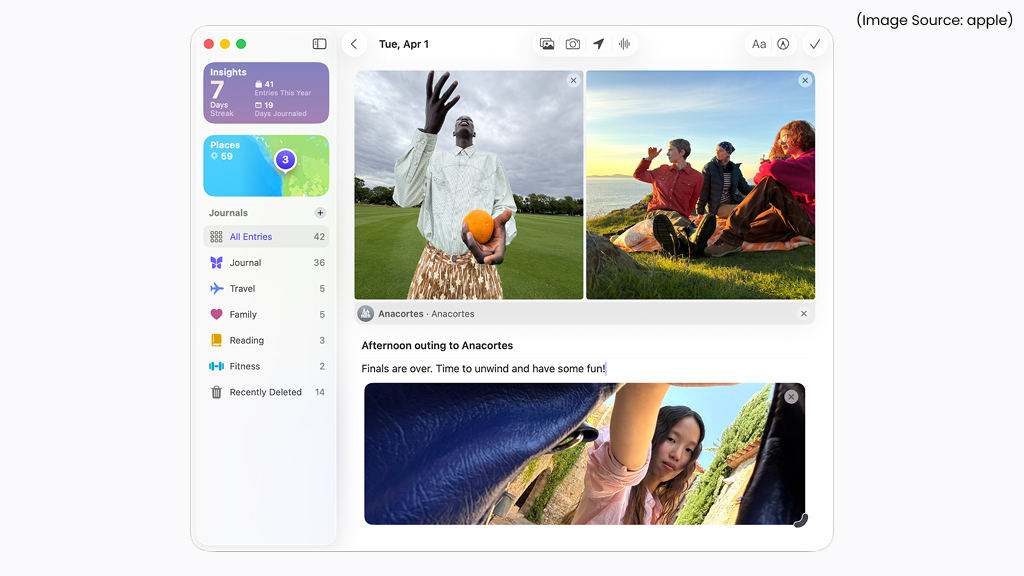Click the Reading book icon
The height and width of the screenshot is (576, 1024).
(x=218, y=340)
